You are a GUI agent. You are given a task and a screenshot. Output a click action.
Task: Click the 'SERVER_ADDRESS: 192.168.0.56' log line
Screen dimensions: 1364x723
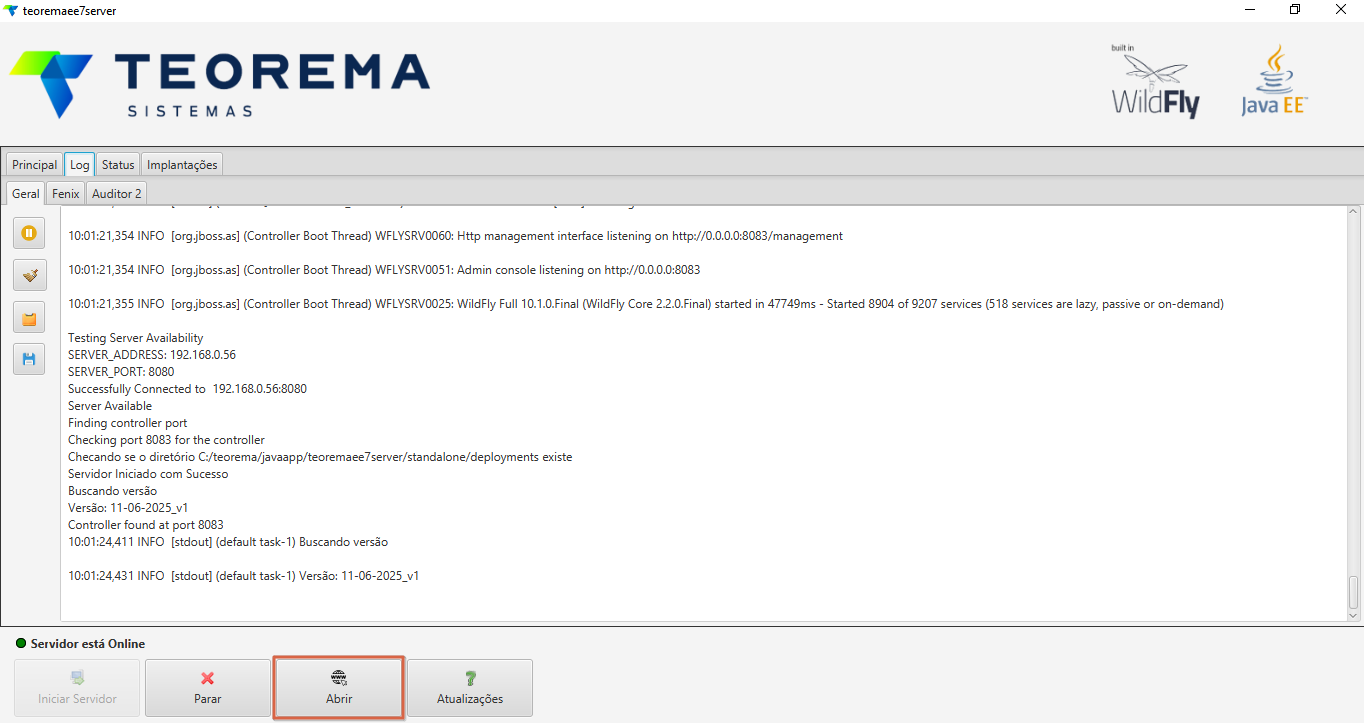(x=152, y=355)
